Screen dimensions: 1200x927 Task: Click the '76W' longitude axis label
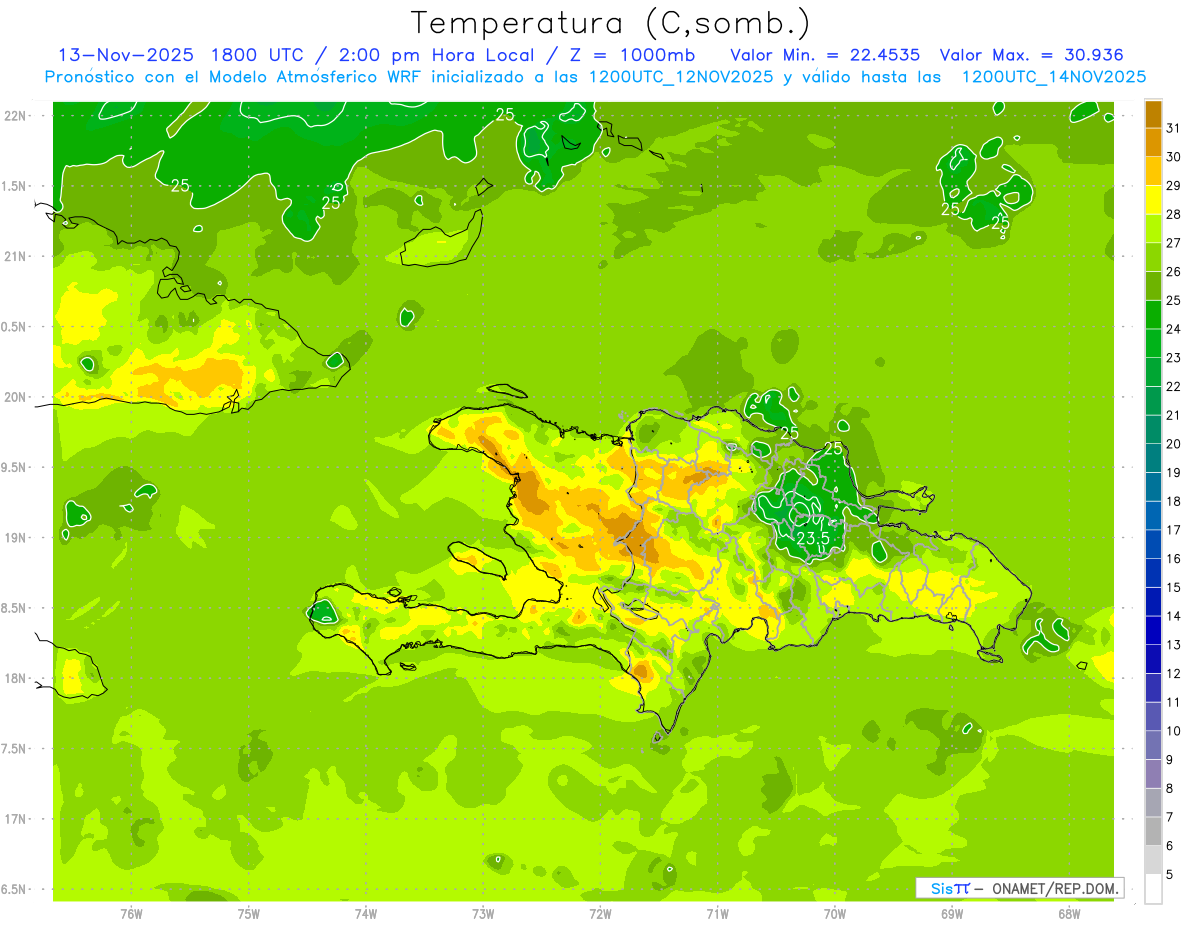point(131,913)
